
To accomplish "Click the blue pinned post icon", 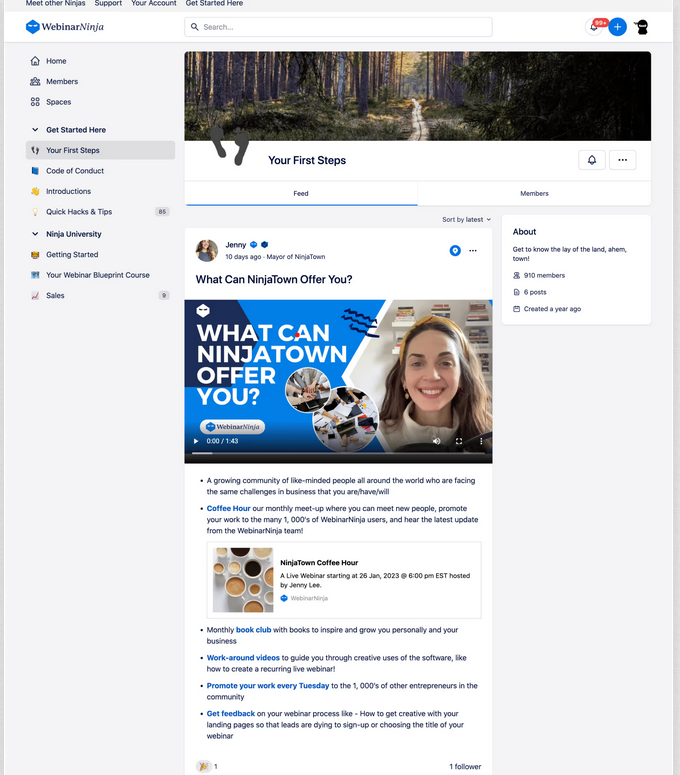I will [455, 251].
